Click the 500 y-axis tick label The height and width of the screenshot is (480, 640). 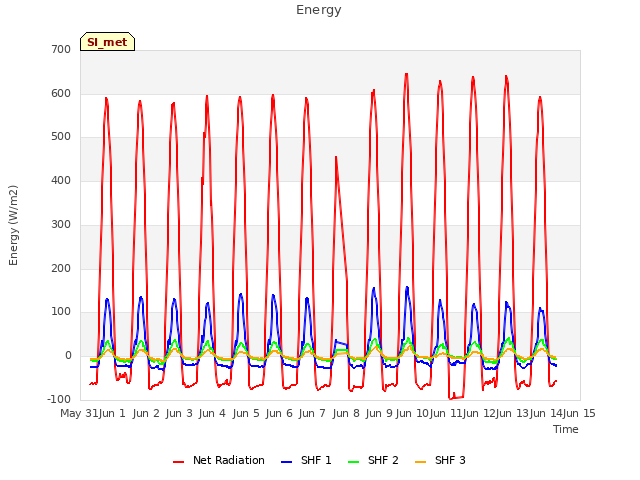coord(61,137)
